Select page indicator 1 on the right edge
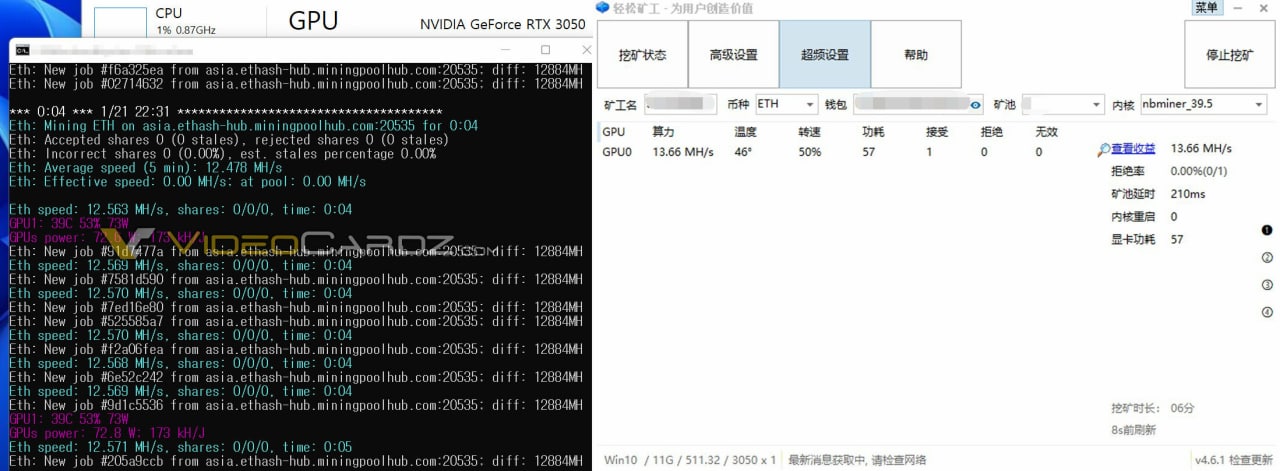This screenshot has width=1280, height=471. [x=1267, y=230]
